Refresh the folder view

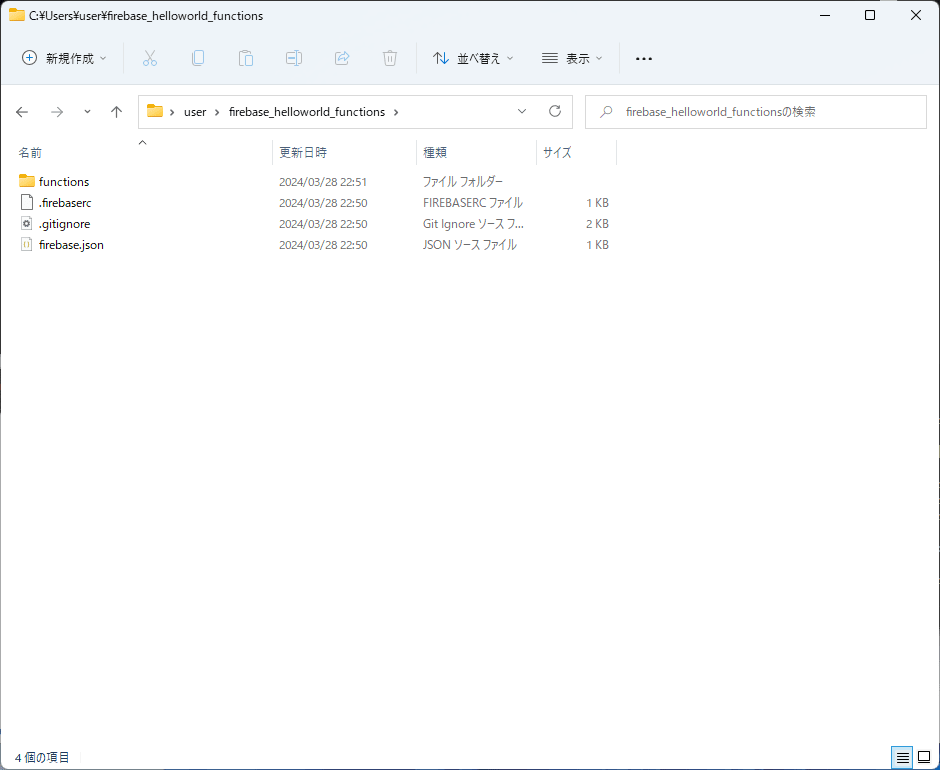coord(555,112)
